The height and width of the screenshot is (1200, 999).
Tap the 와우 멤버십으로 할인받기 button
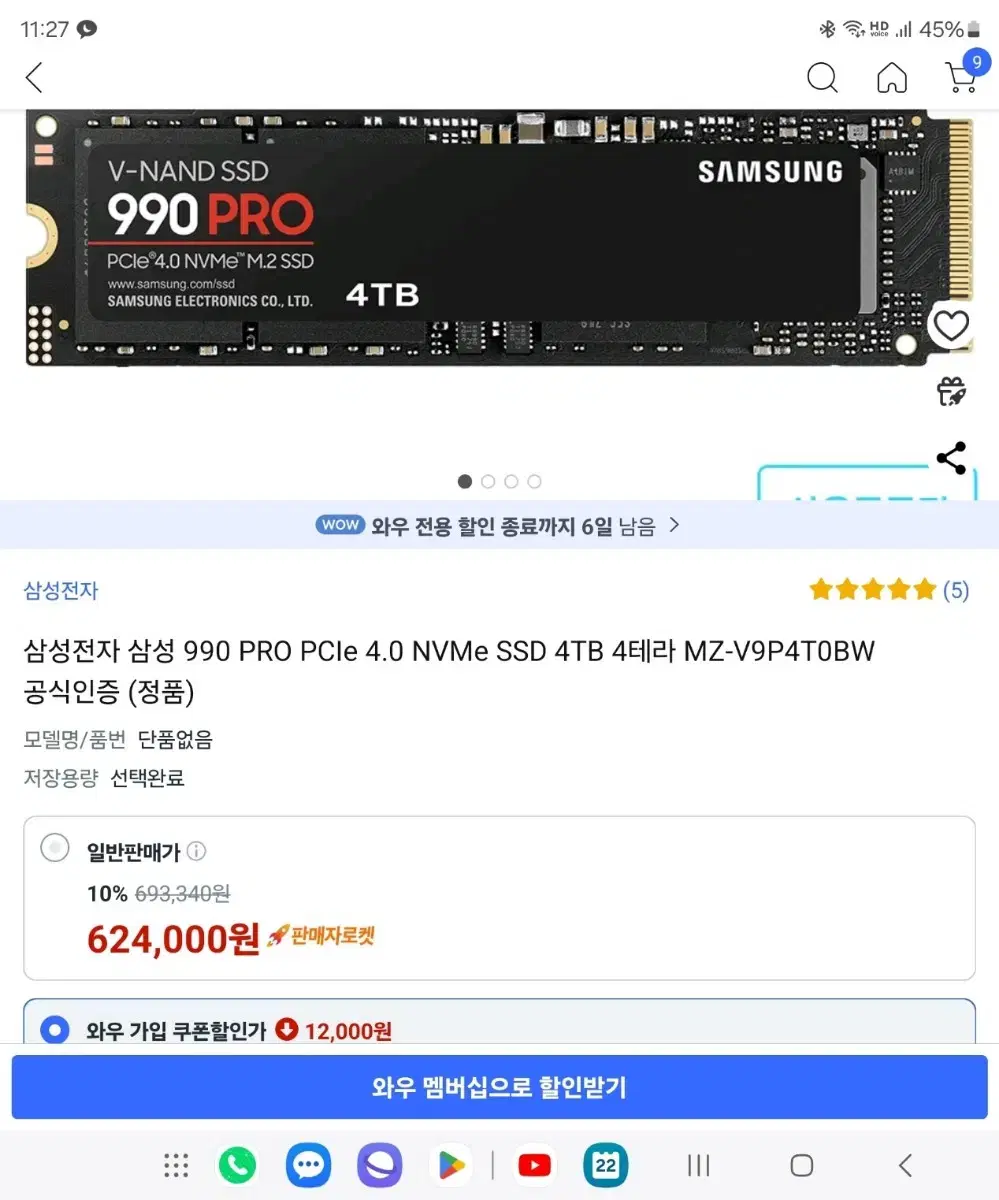point(499,1087)
